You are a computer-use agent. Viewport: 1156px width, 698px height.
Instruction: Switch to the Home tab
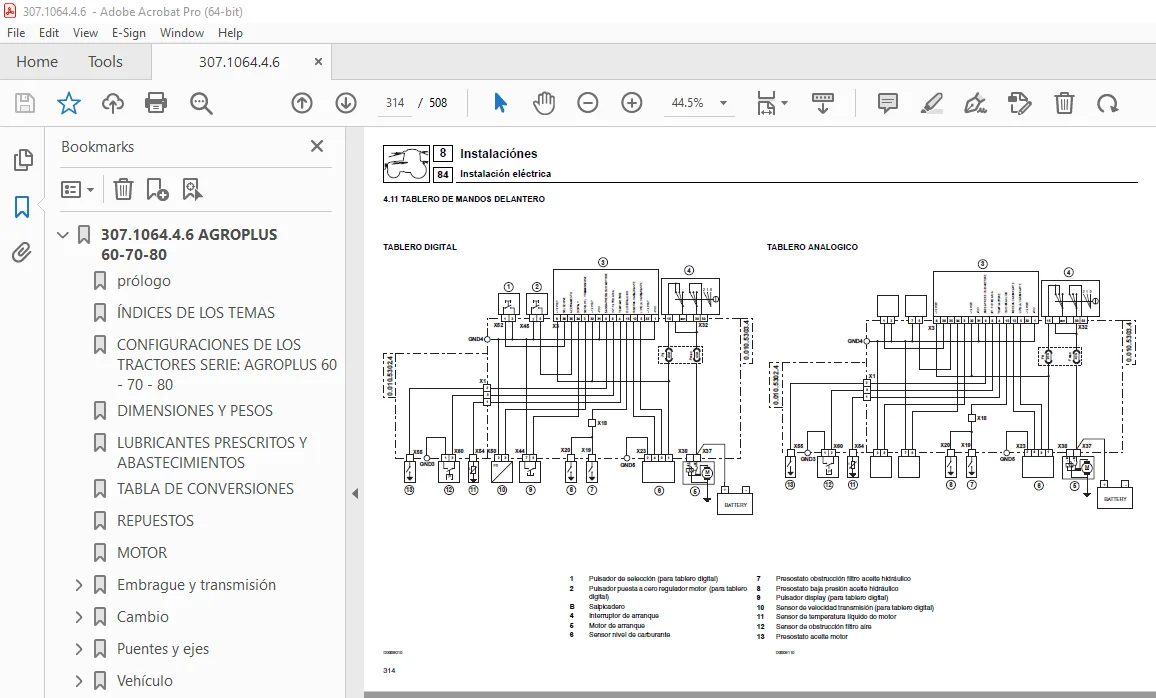click(37, 62)
